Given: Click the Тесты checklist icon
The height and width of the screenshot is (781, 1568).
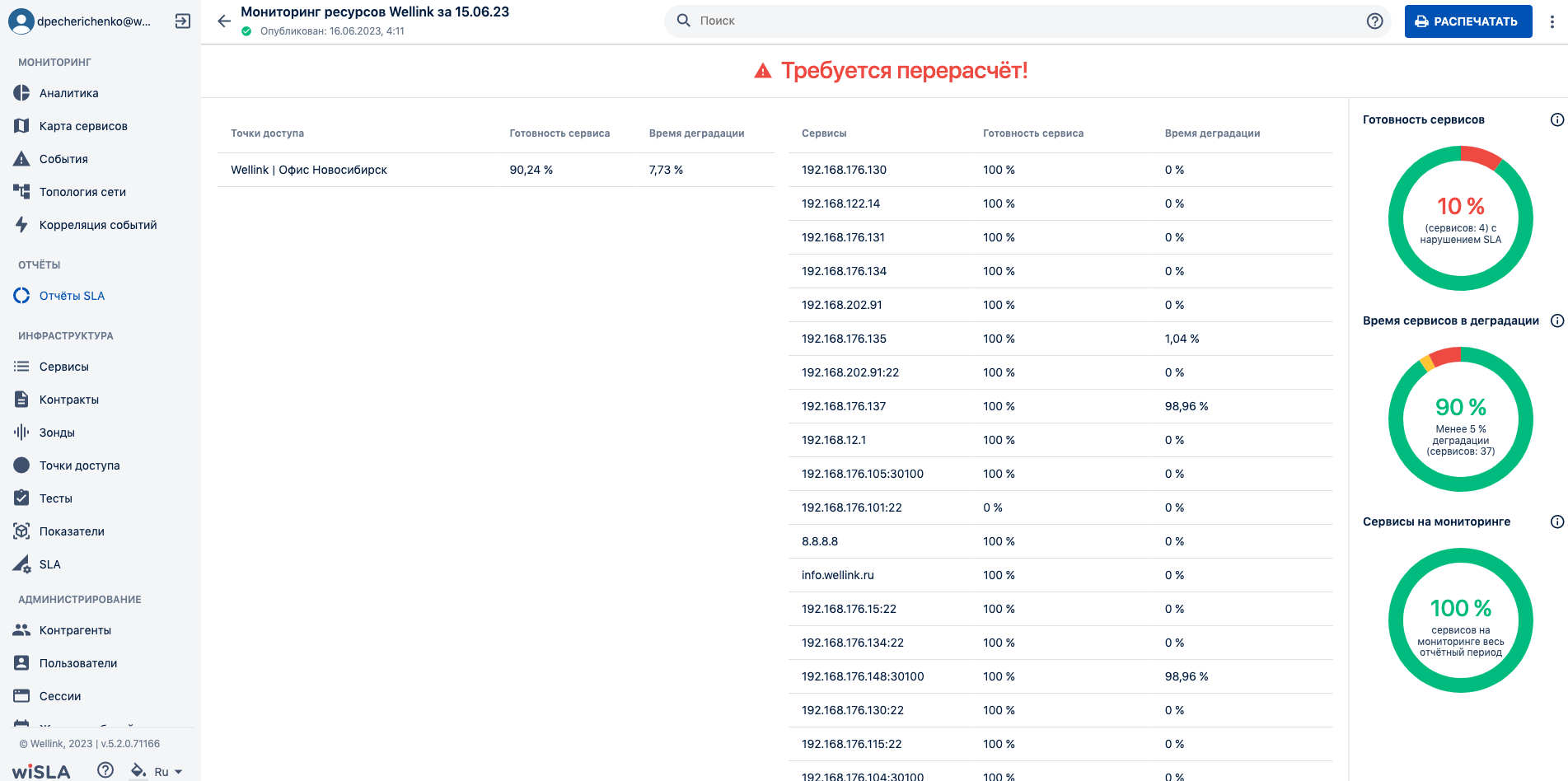Looking at the screenshot, I should [21, 498].
